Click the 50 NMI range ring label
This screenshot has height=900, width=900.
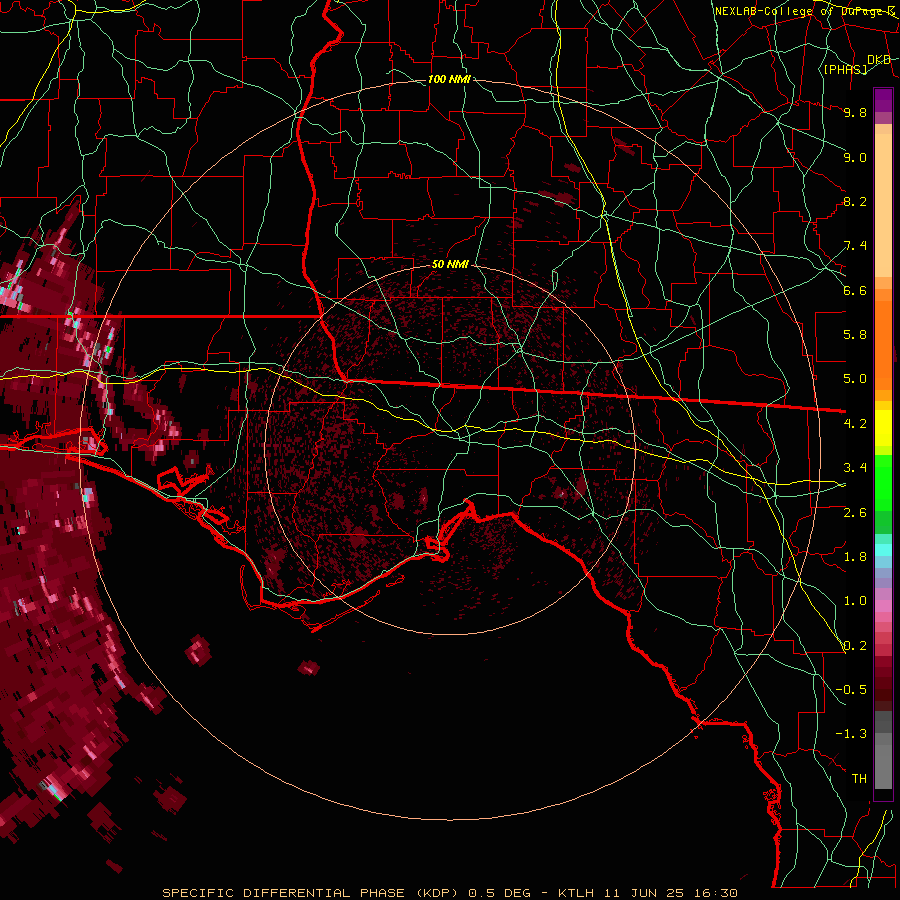tap(451, 265)
